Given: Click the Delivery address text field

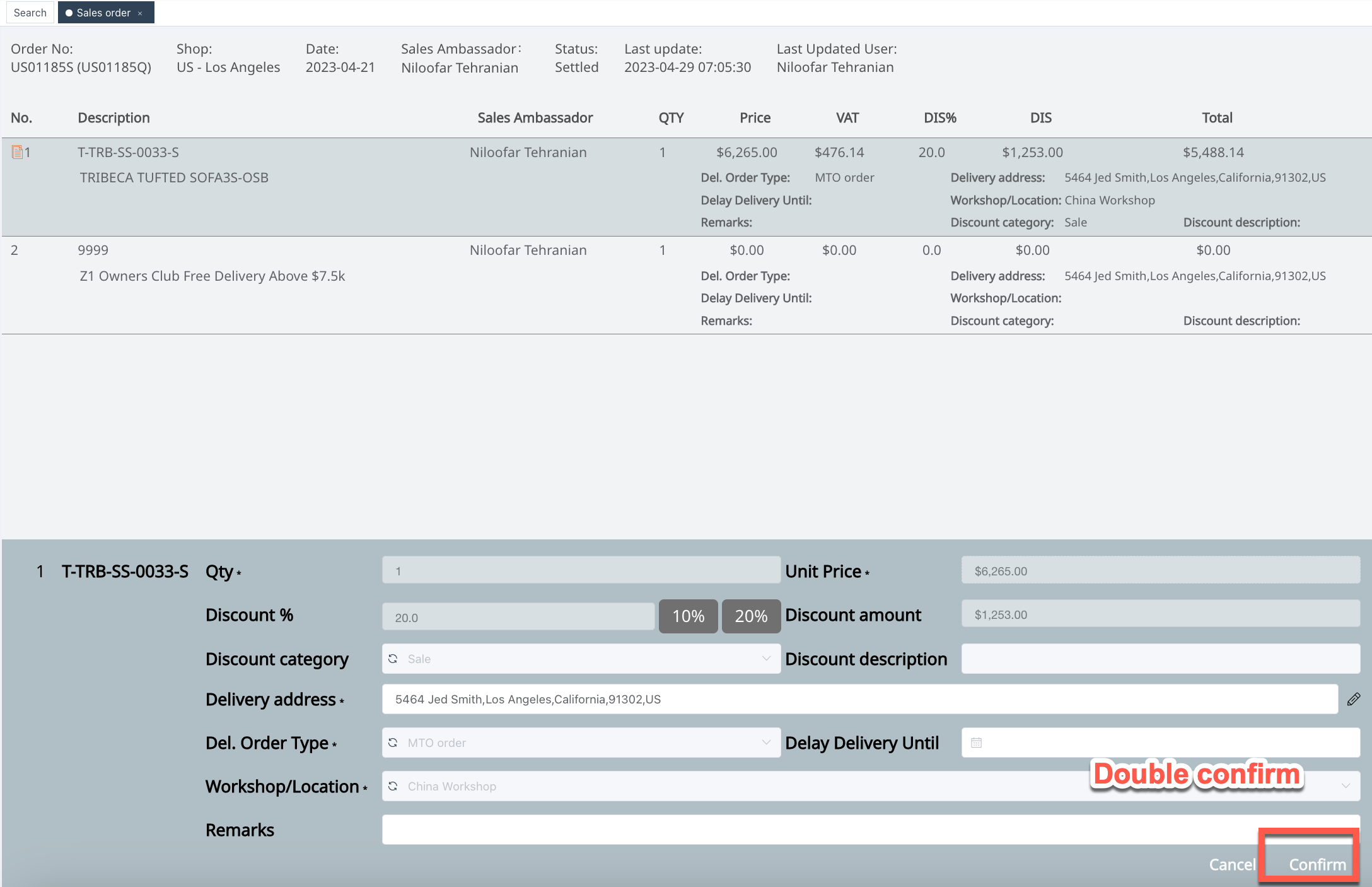Looking at the screenshot, I should 859,699.
